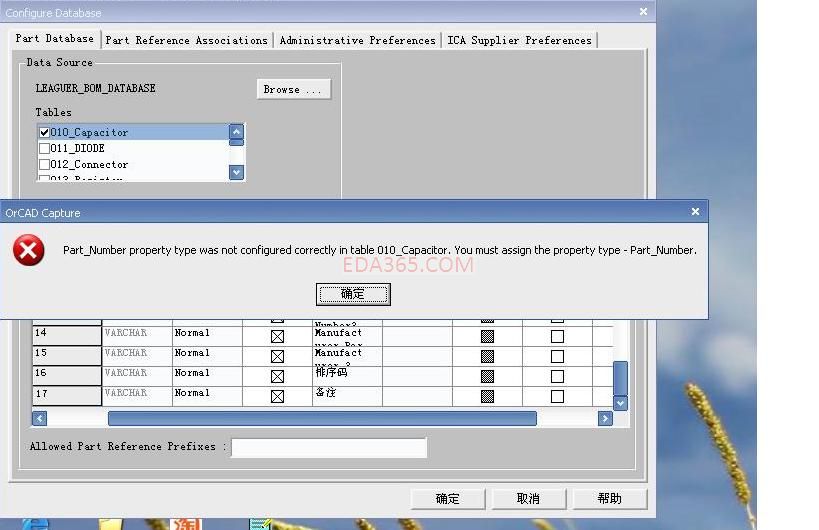Open the ICA Supplier Preferences tab

click(520, 40)
